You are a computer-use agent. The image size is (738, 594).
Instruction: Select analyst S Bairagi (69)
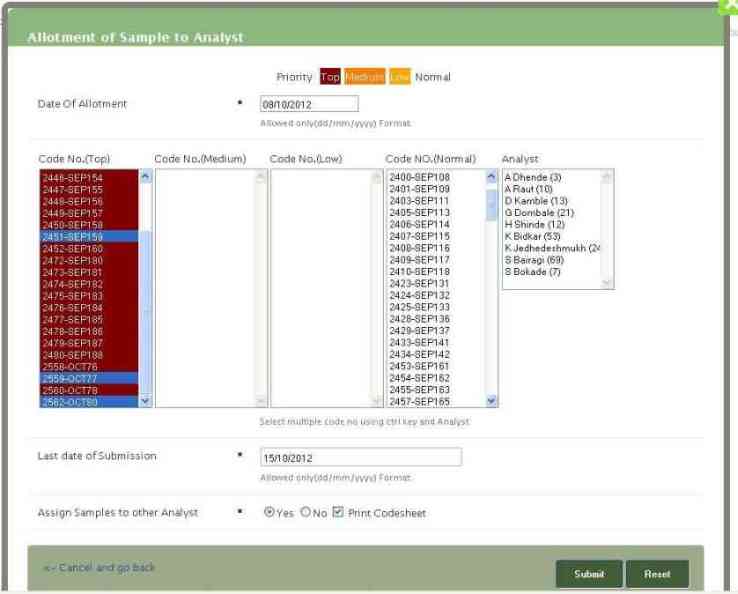(534, 260)
